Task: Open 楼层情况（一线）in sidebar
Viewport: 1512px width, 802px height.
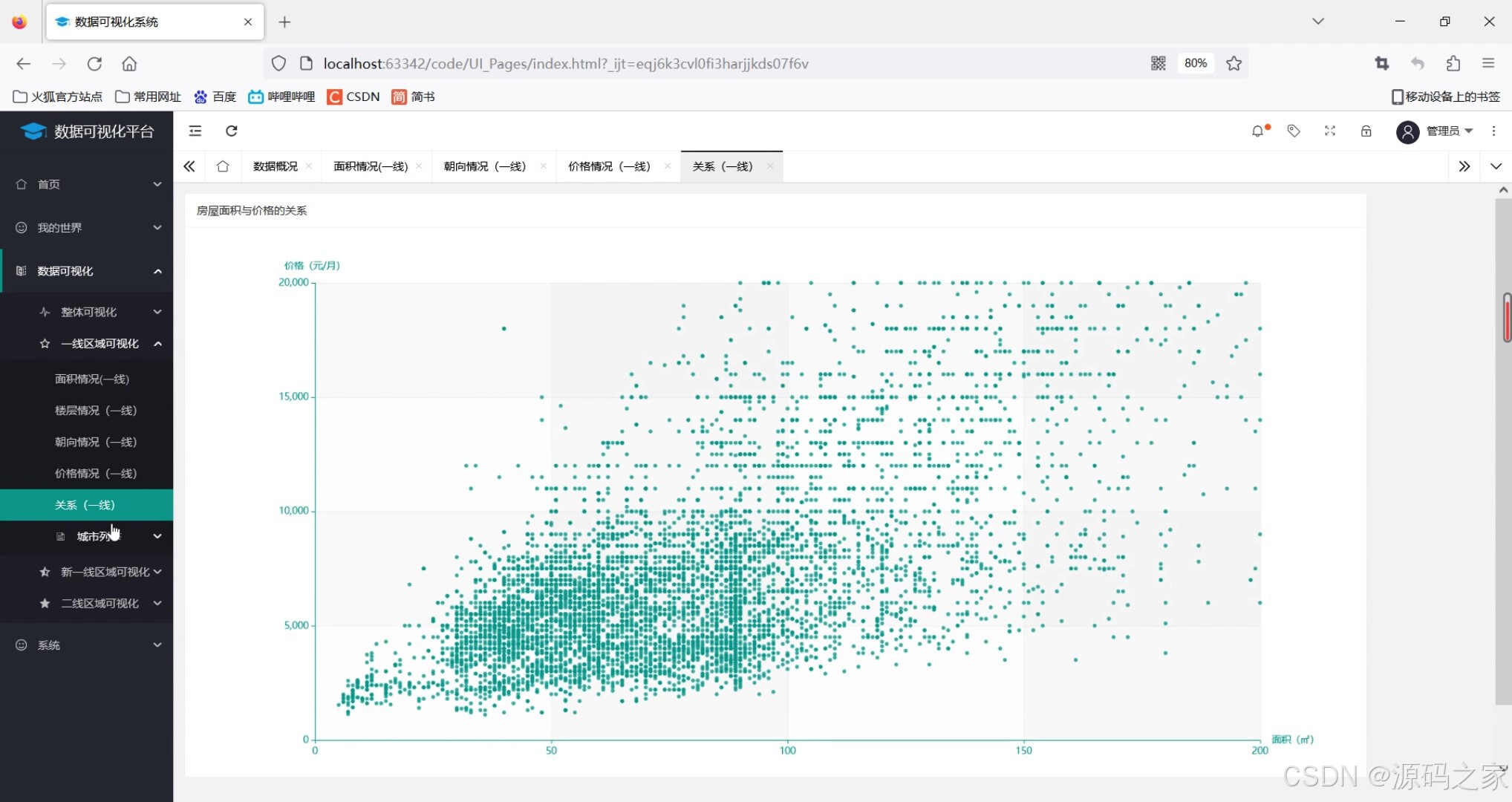Action: [95, 411]
